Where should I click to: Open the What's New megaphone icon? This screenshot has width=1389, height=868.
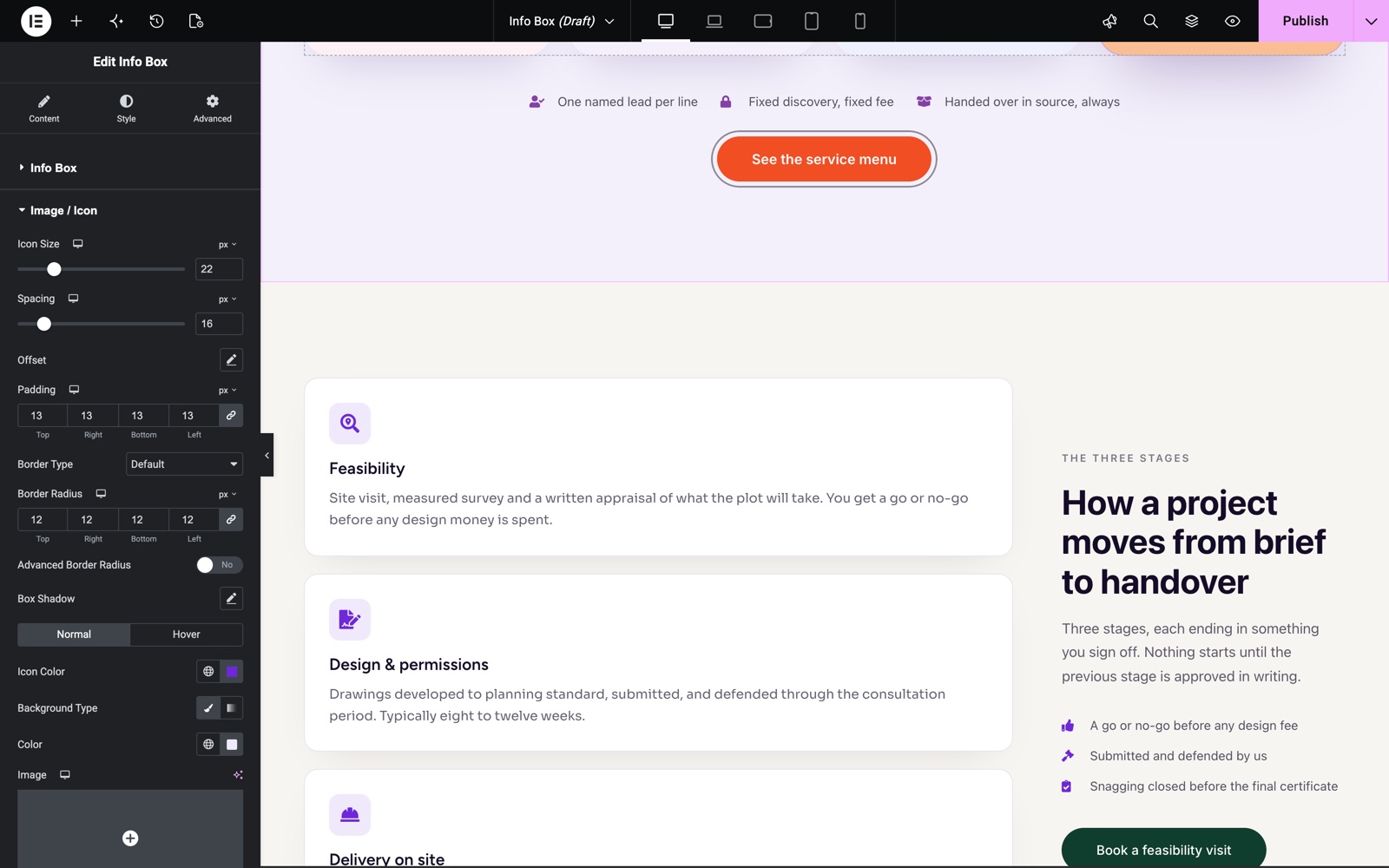[x=1109, y=21]
